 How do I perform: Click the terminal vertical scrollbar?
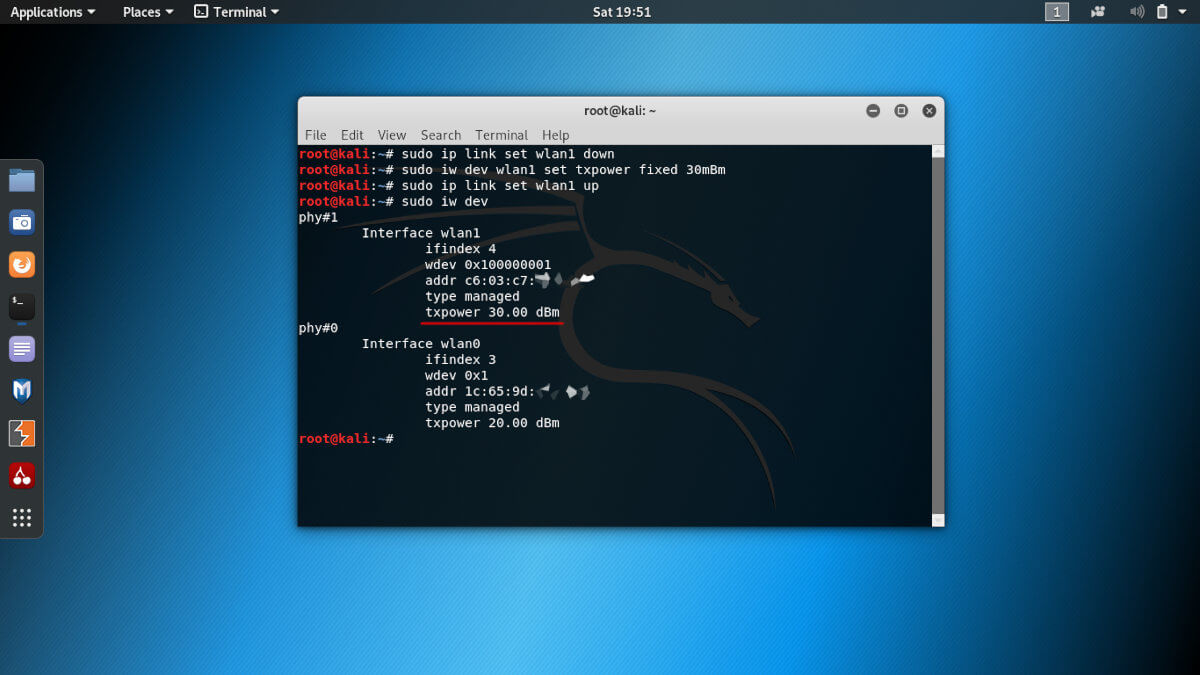[937, 330]
